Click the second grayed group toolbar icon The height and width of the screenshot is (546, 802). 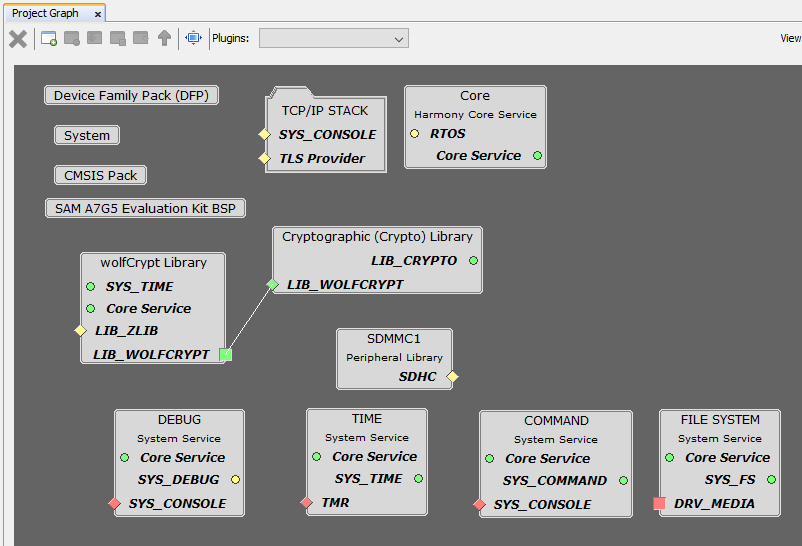coord(95,38)
